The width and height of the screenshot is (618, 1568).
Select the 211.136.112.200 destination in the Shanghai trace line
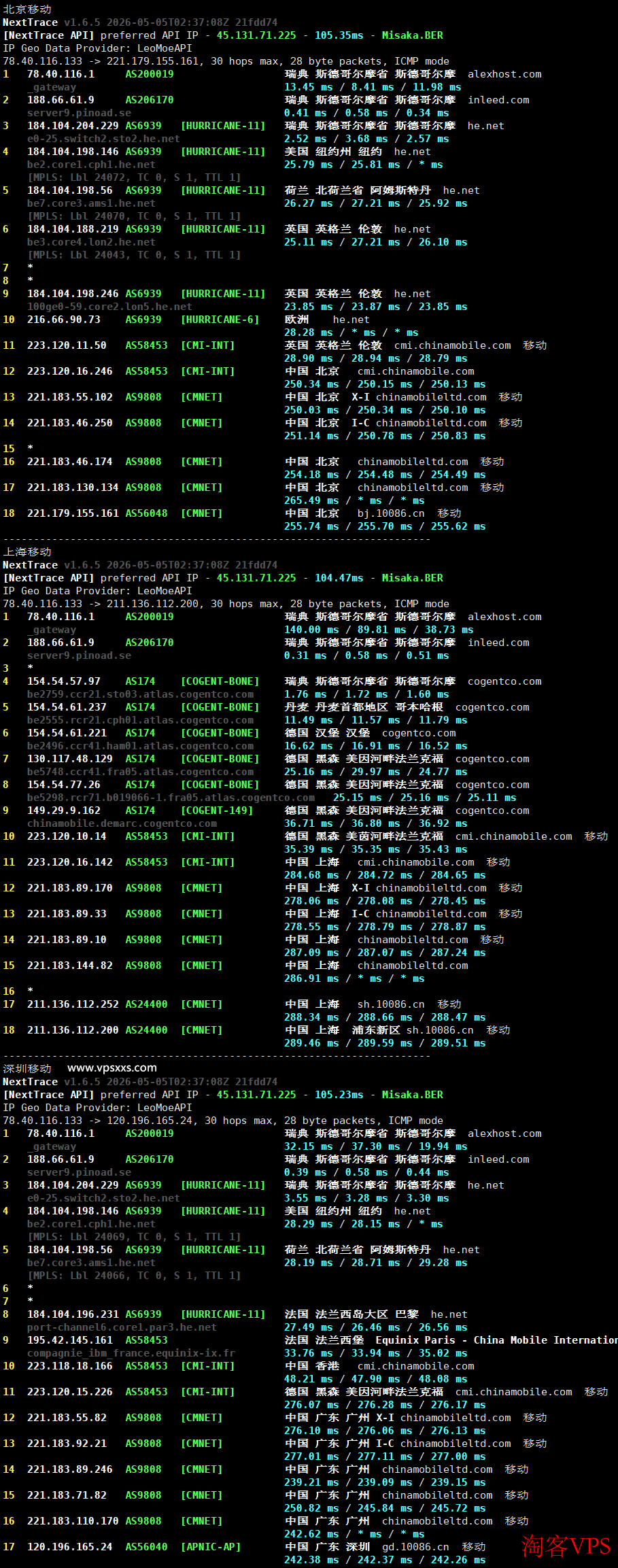click(152, 604)
